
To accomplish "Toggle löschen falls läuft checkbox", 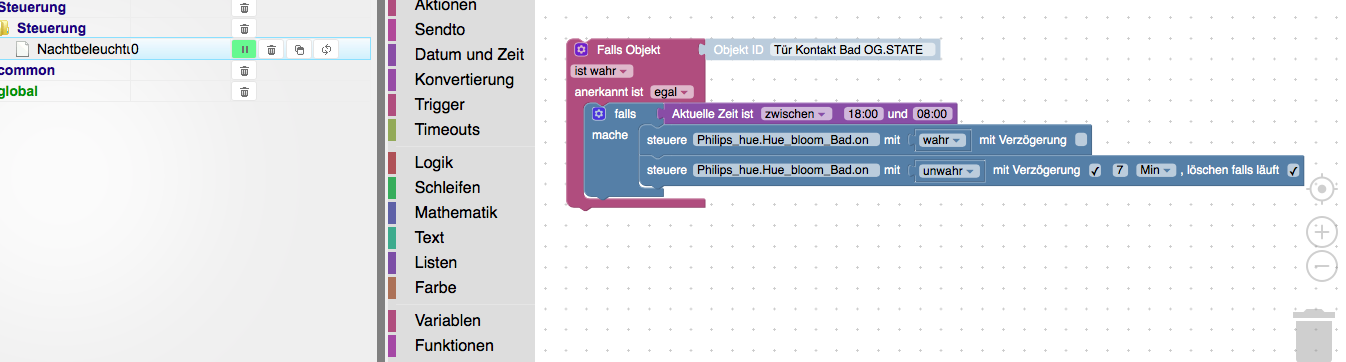I will tap(1294, 171).
